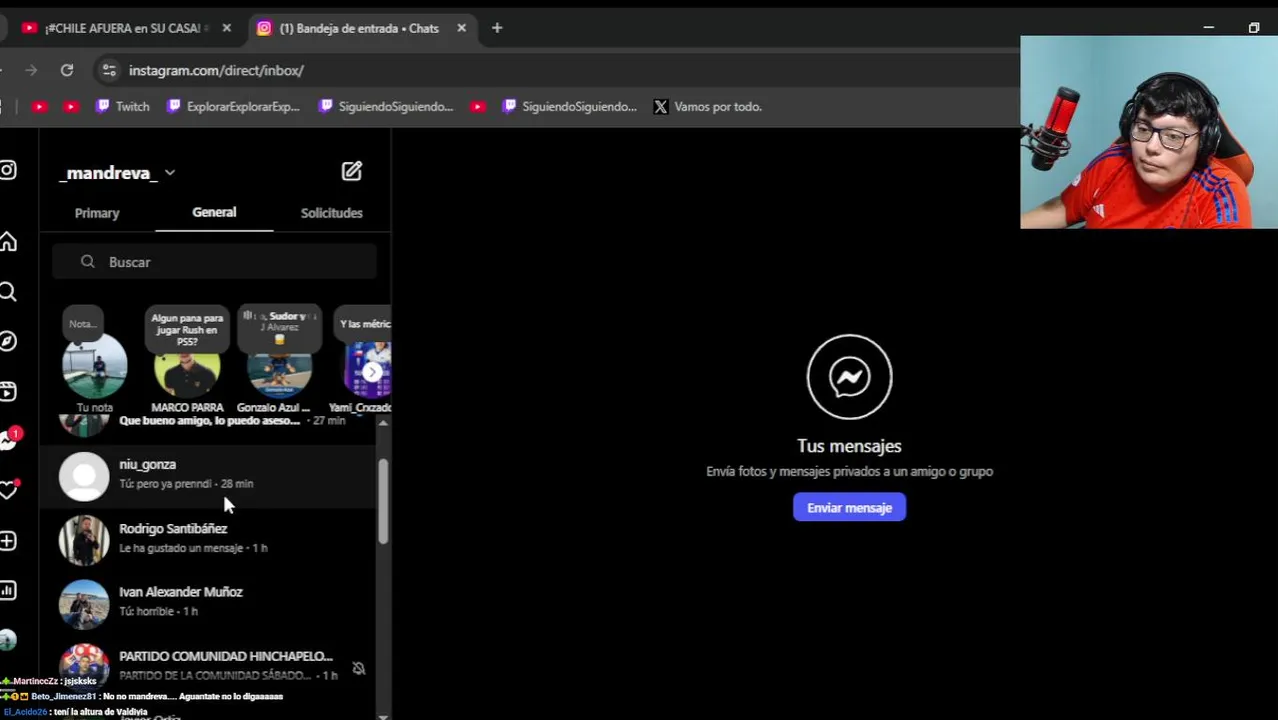1278x720 pixels.
Task: View site information icon in address bar
Action: 109,70
